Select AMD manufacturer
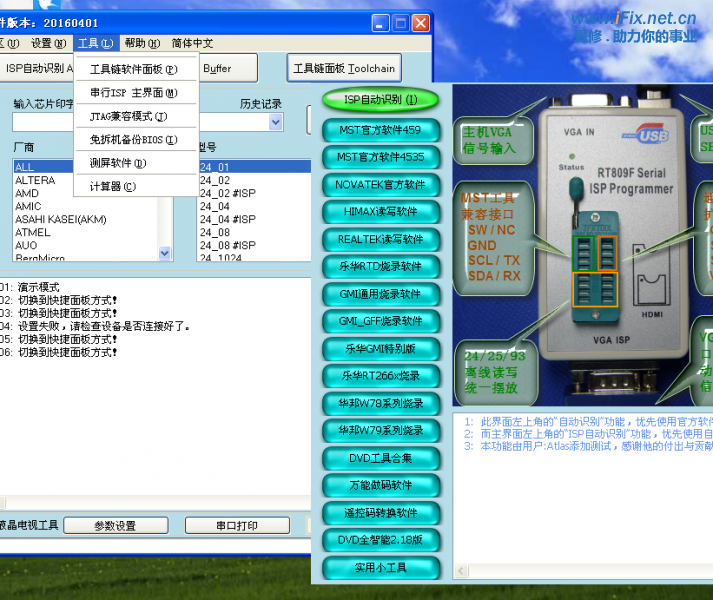The image size is (713, 600). (x=43, y=193)
